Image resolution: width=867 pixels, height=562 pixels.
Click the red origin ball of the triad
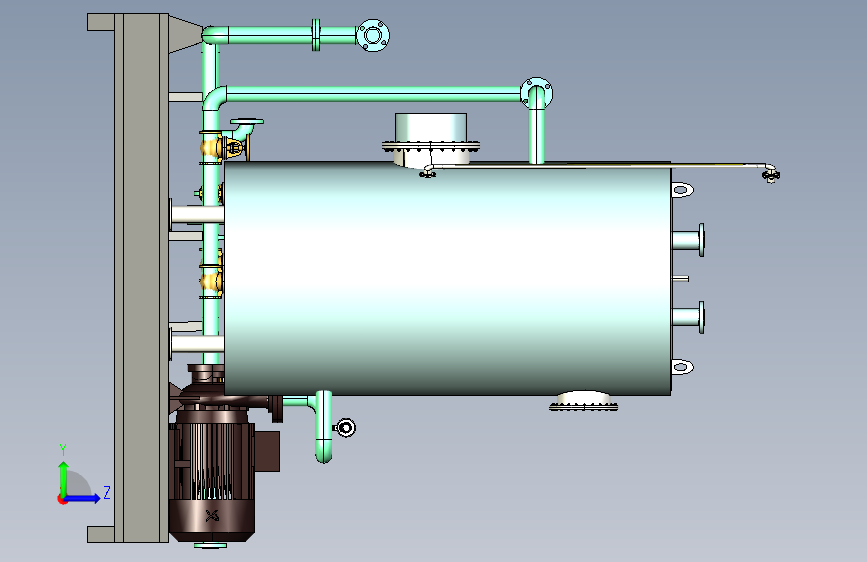[x=62, y=499]
